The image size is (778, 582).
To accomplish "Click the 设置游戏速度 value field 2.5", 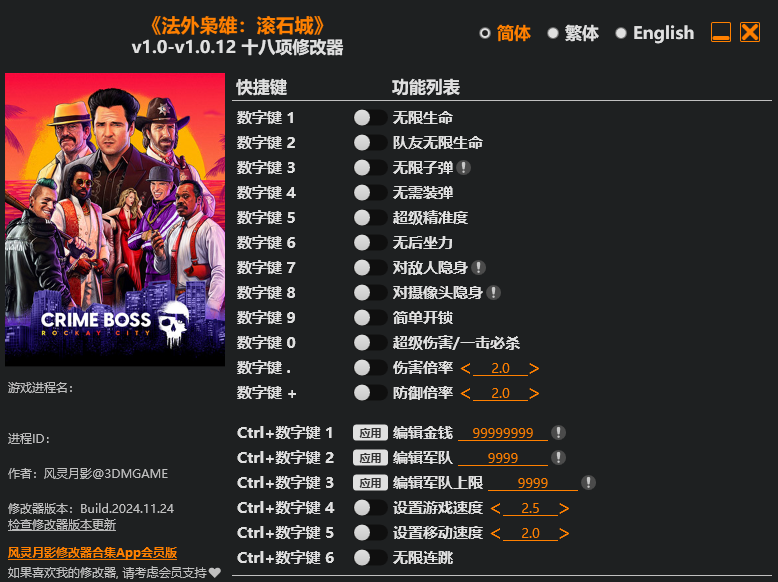I will pos(530,508).
